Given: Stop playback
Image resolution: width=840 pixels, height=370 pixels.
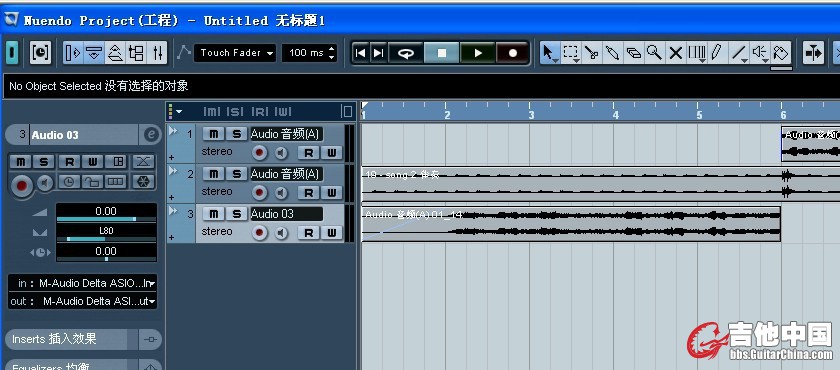Looking at the screenshot, I should 441,52.
